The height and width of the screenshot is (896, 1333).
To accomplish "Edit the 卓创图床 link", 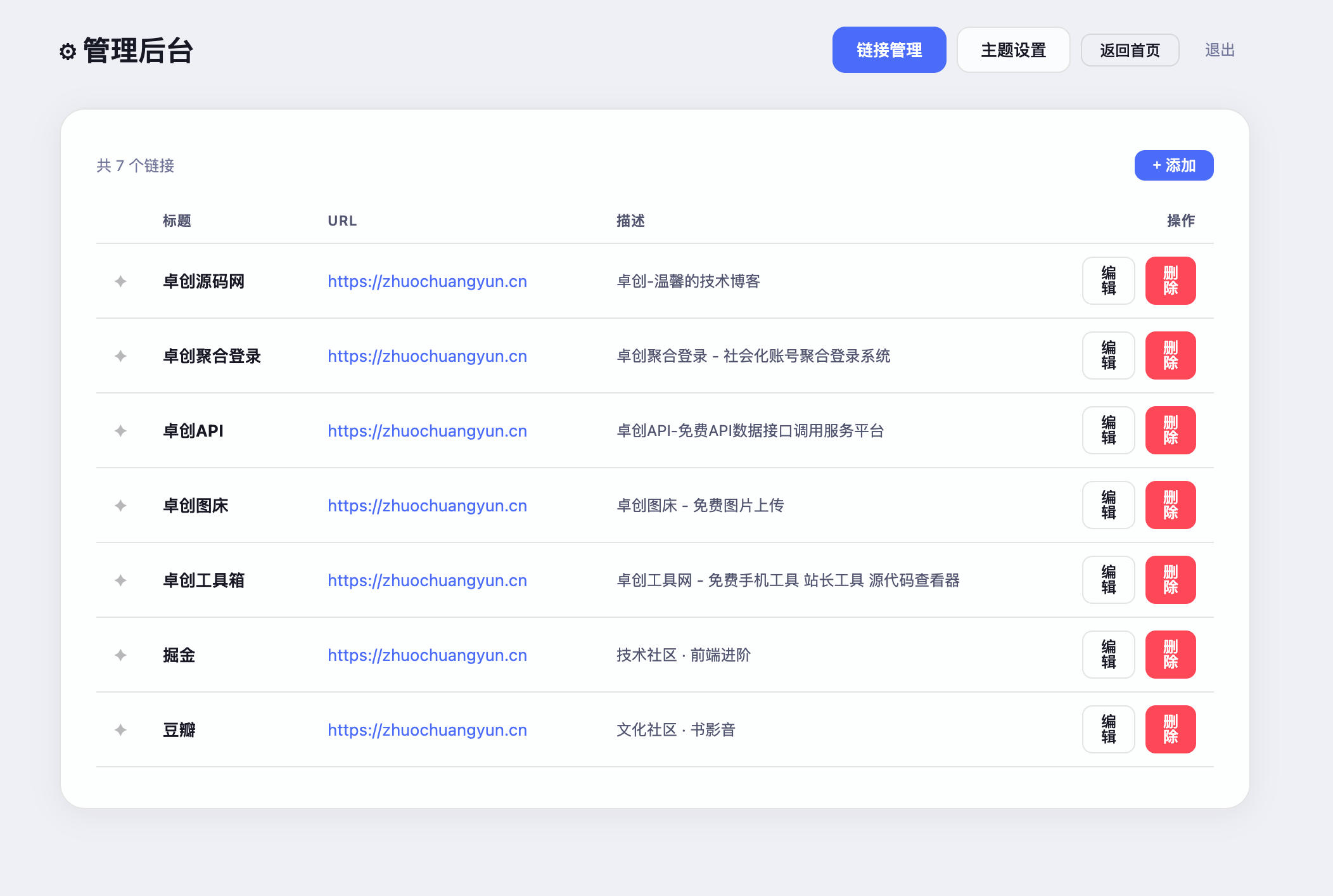I will click(x=1108, y=505).
